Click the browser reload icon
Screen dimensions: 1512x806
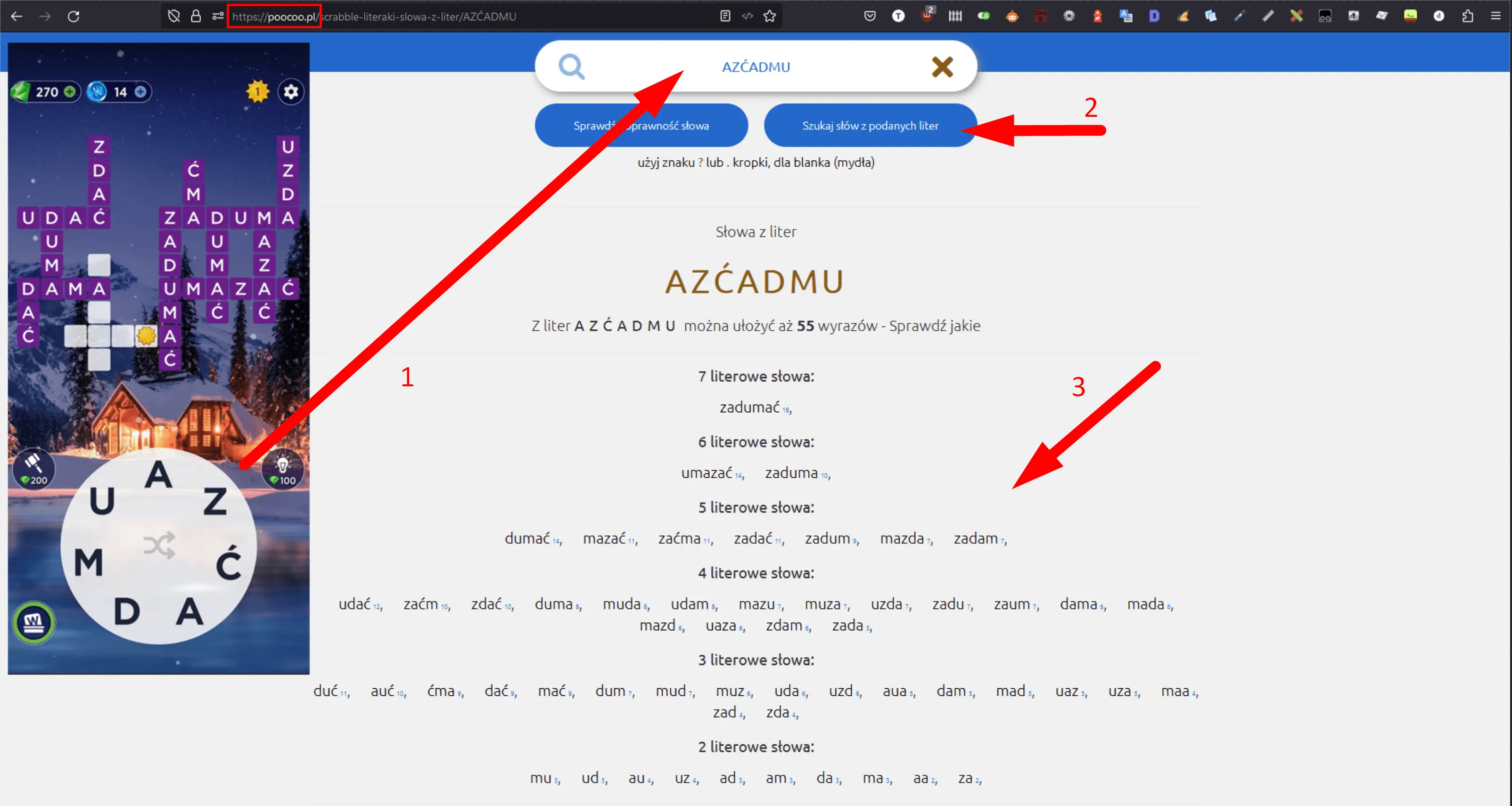74,16
